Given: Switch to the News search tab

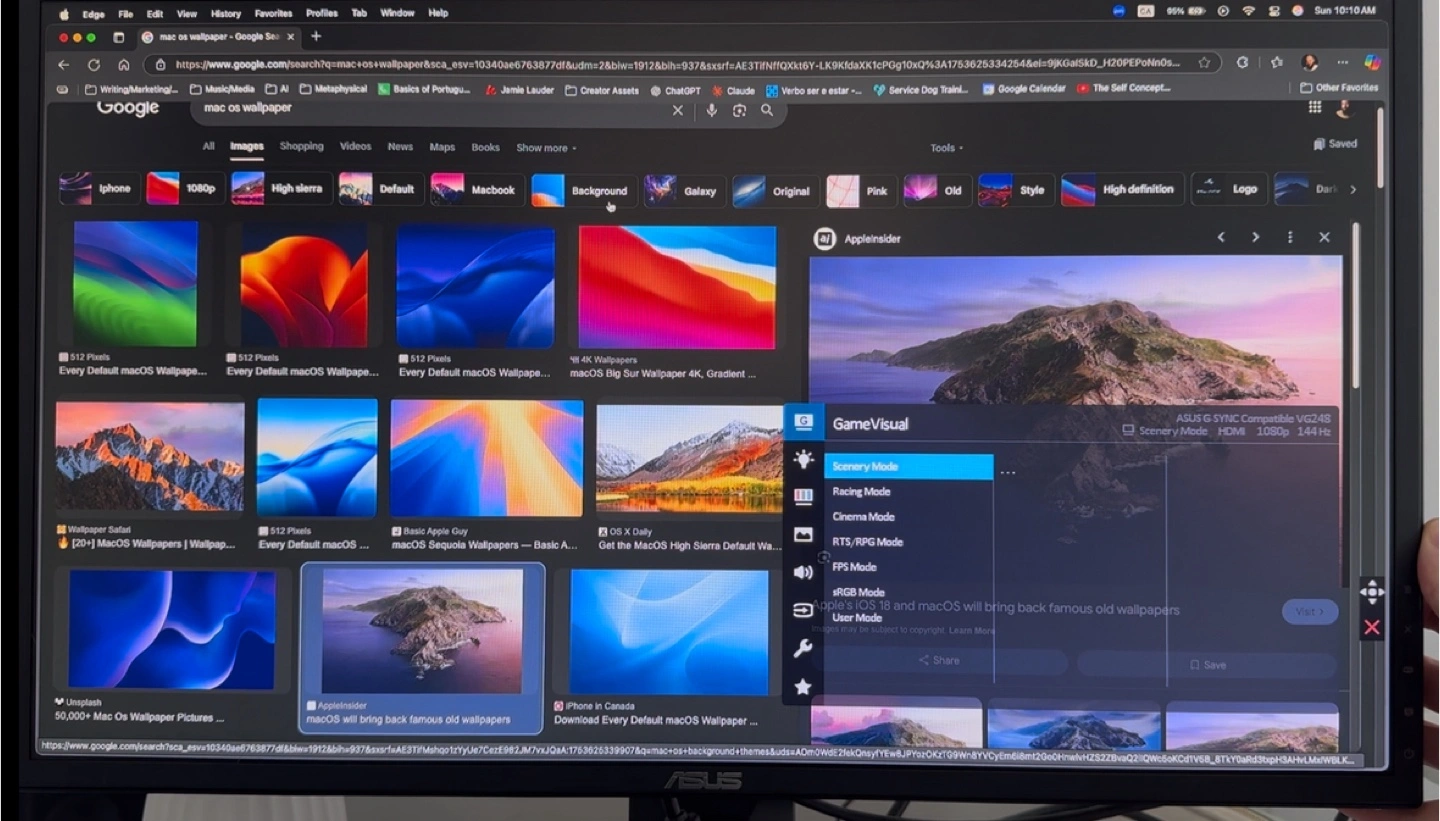Looking at the screenshot, I should tap(400, 147).
